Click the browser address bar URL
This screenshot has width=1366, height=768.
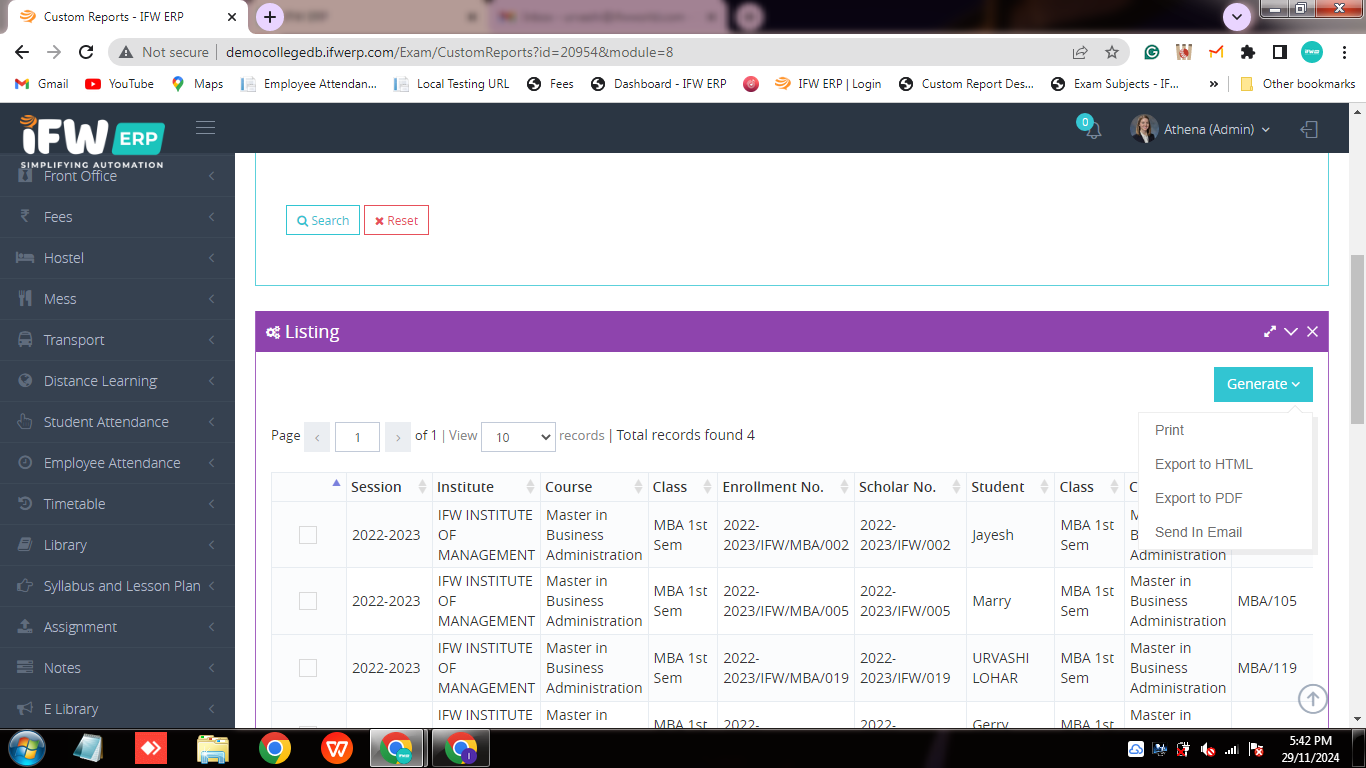click(449, 52)
